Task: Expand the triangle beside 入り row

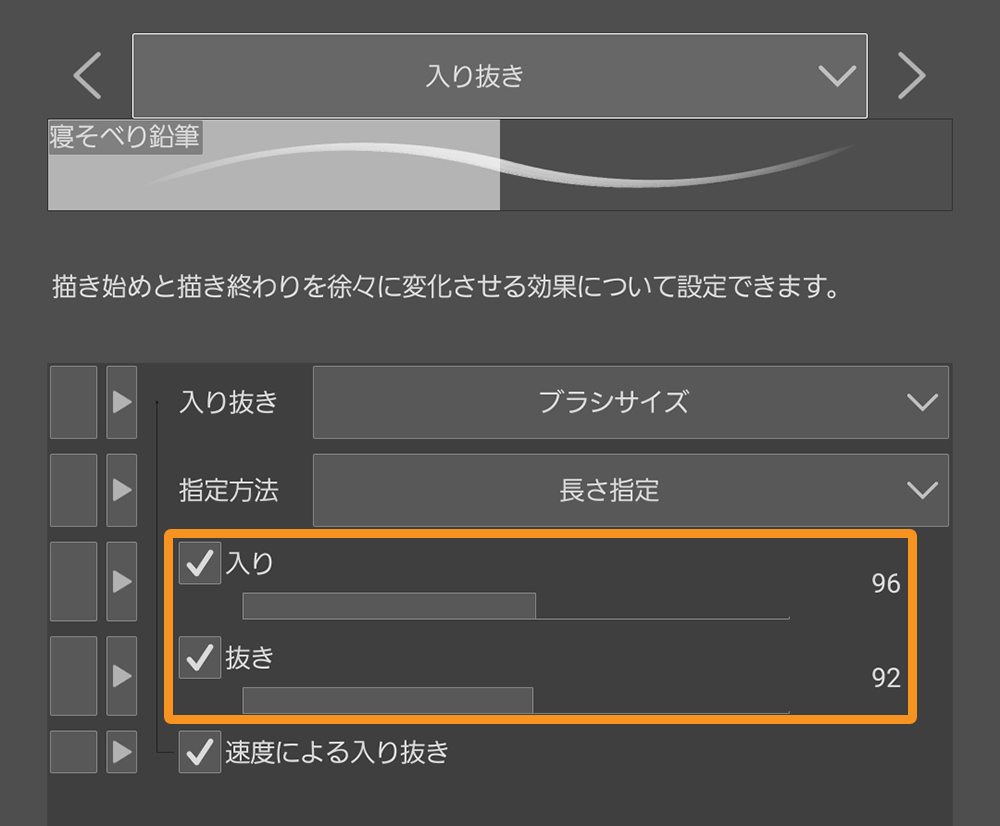Action: [x=122, y=581]
